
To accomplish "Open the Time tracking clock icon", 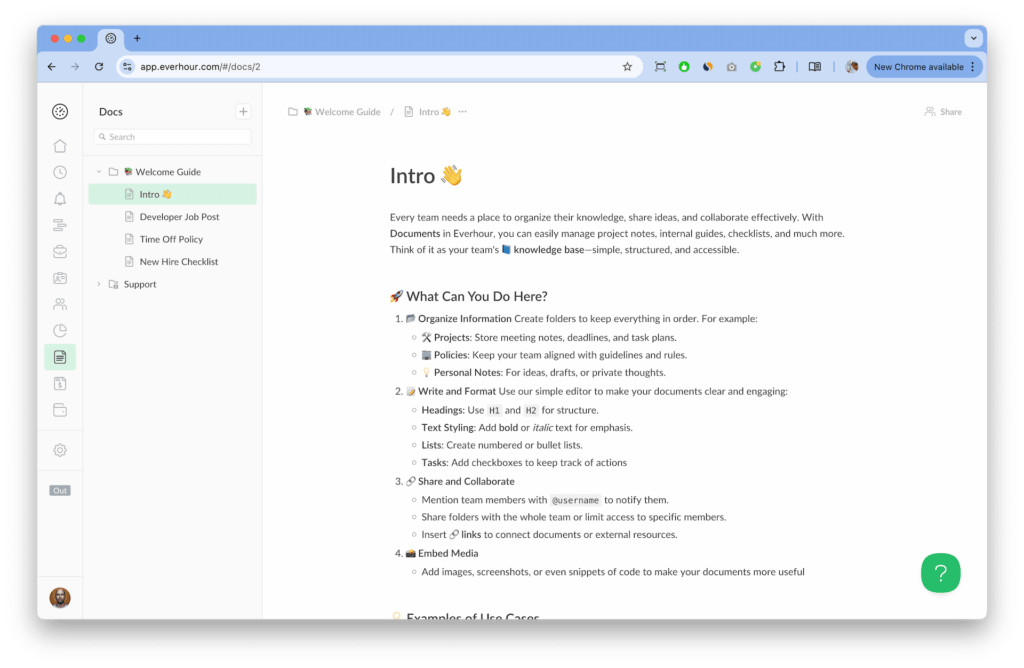I will (x=60, y=172).
